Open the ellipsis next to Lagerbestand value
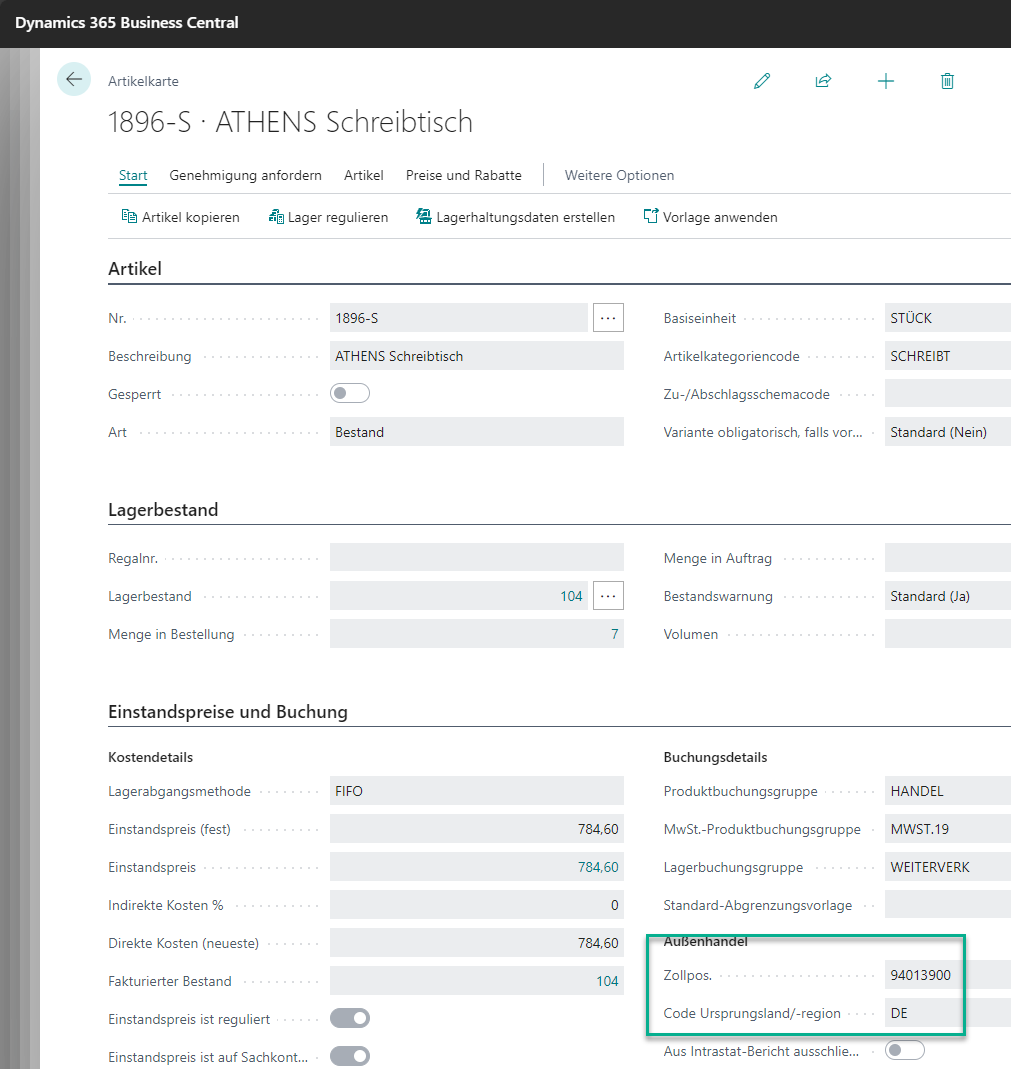This screenshot has height=1069, width=1011. tap(608, 596)
